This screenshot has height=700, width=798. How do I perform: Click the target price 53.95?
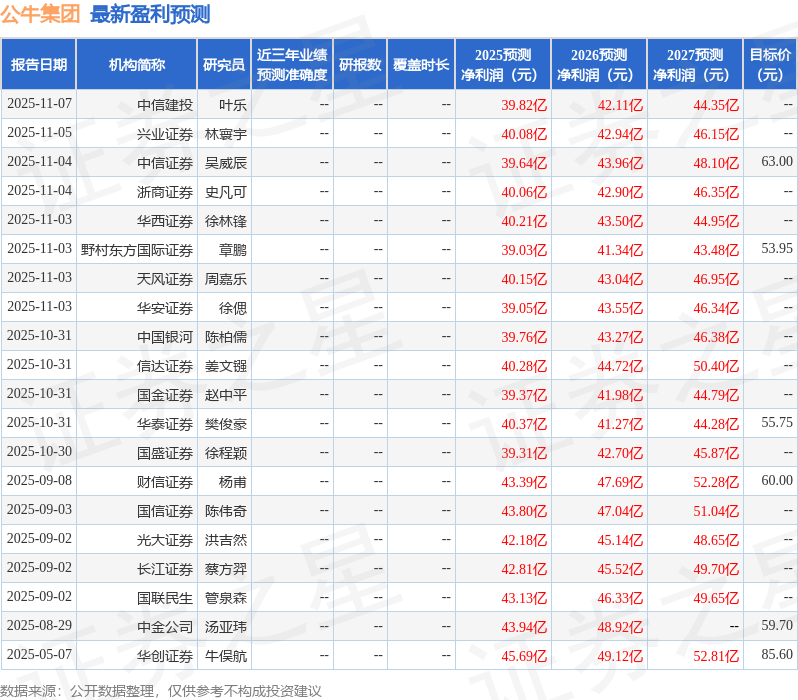[777, 249]
